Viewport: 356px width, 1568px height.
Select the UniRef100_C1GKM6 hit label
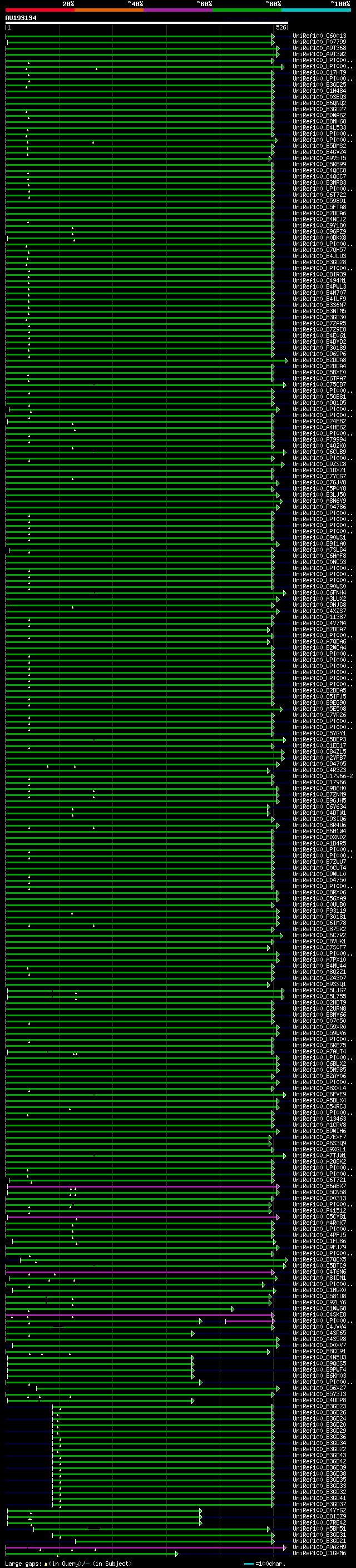319,1554
